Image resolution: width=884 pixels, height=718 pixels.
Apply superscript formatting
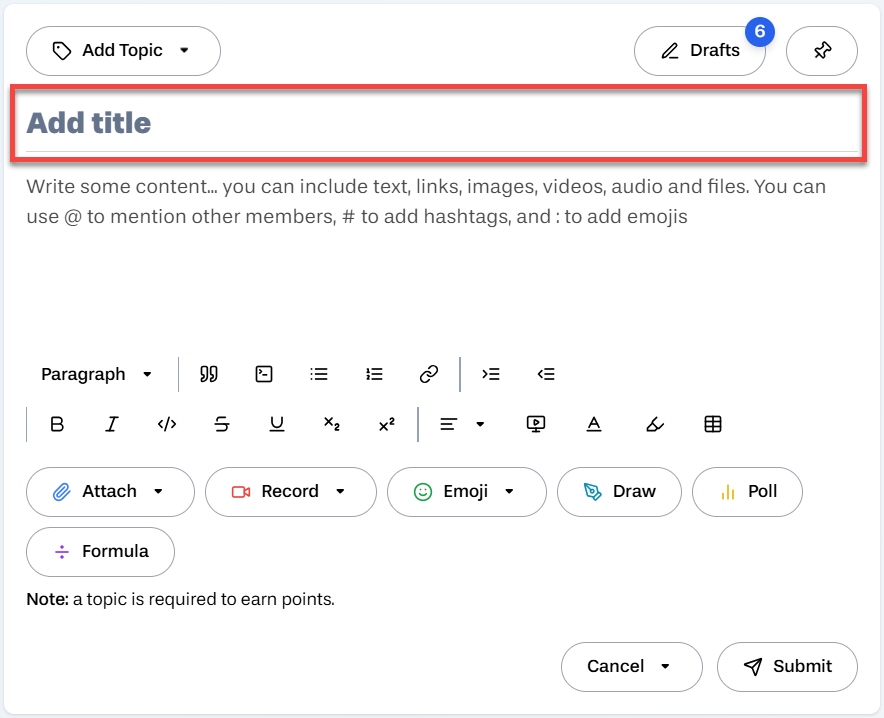[x=387, y=424]
